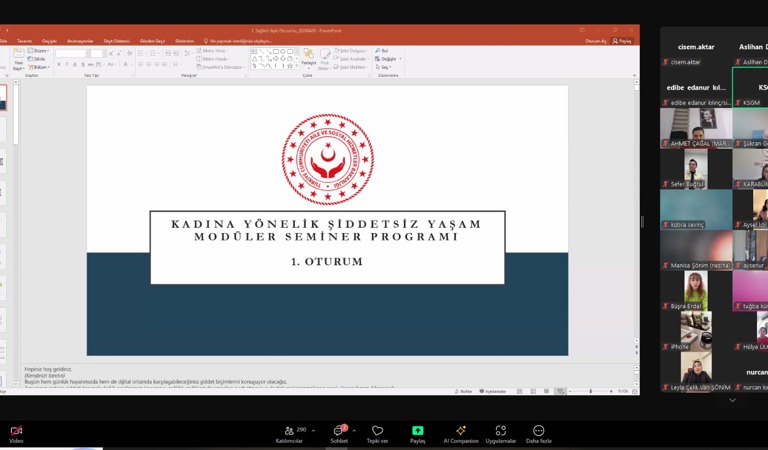Select the rectangle shape in shapes gallery
This screenshot has height=450, width=768.
pyautogui.click(x=276, y=51)
